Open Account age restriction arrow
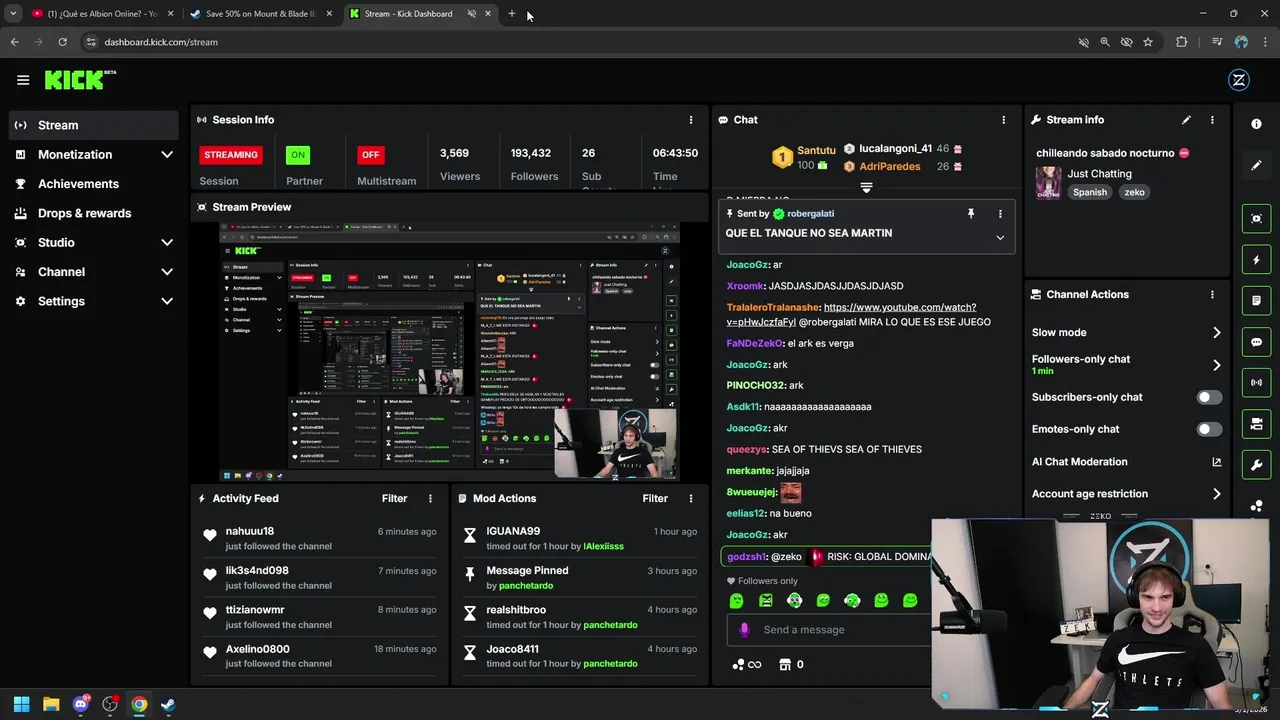The width and height of the screenshot is (1280, 720). tap(1216, 494)
